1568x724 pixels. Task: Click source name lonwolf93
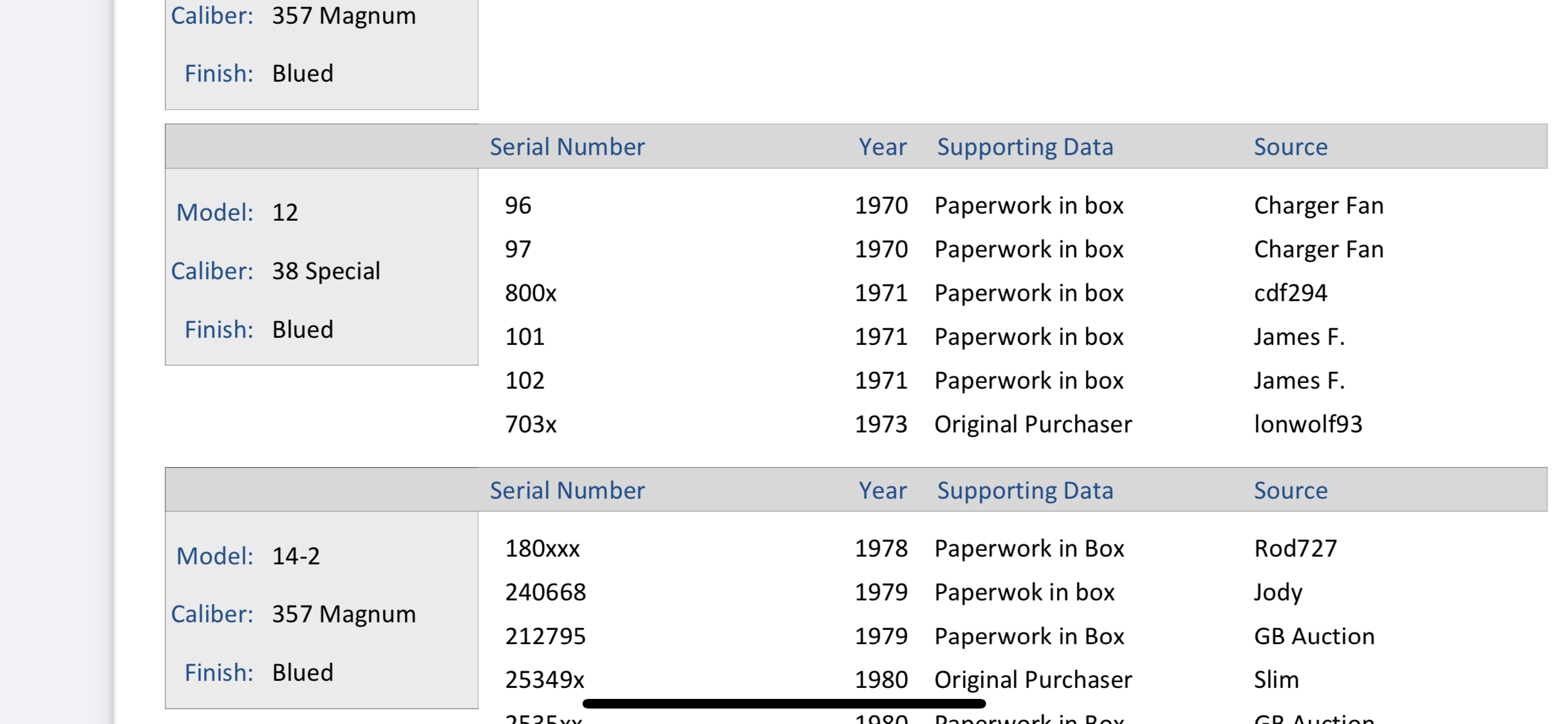click(x=1308, y=424)
